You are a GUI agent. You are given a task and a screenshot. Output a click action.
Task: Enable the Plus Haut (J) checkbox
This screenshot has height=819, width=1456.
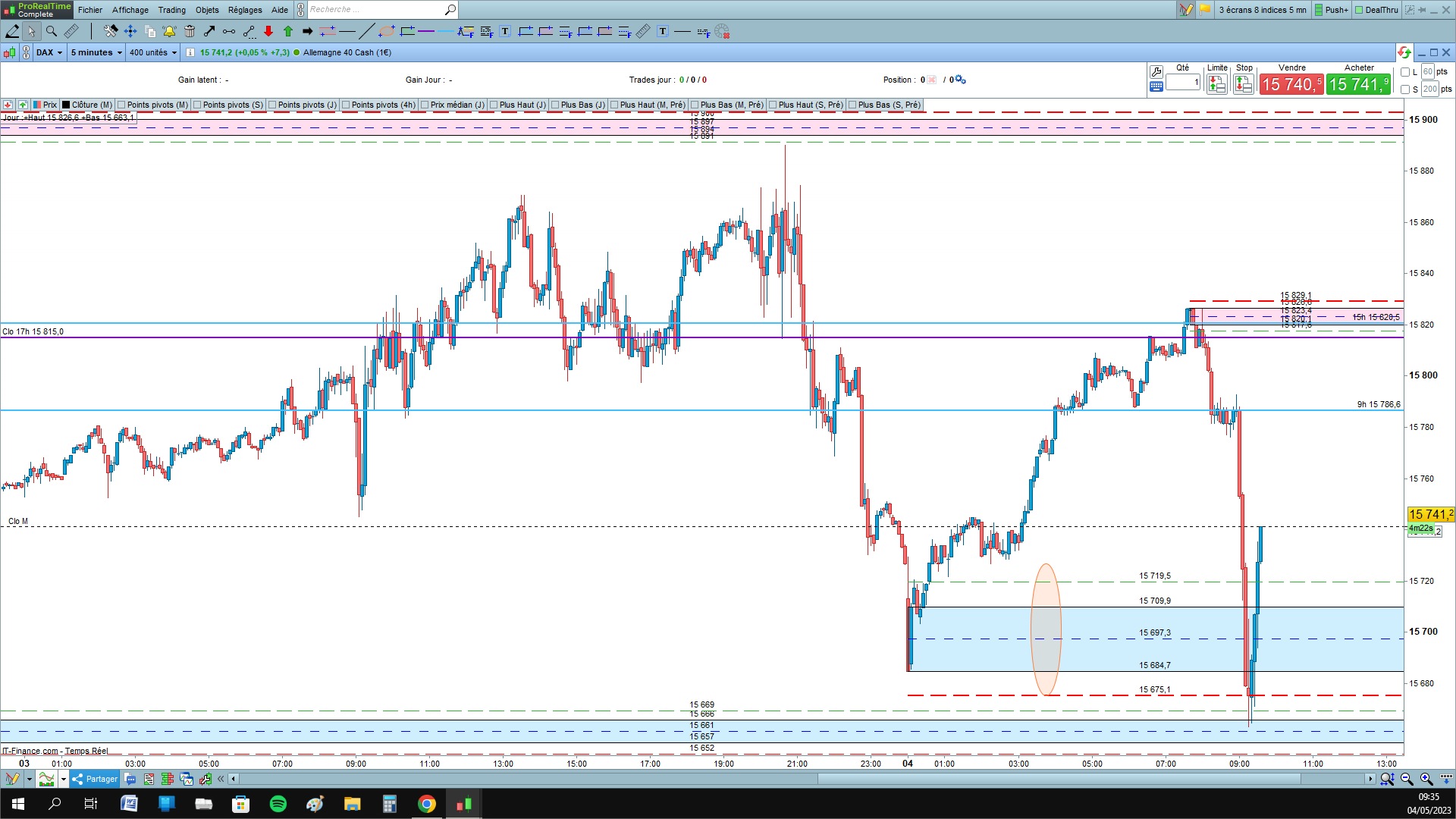coord(494,105)
